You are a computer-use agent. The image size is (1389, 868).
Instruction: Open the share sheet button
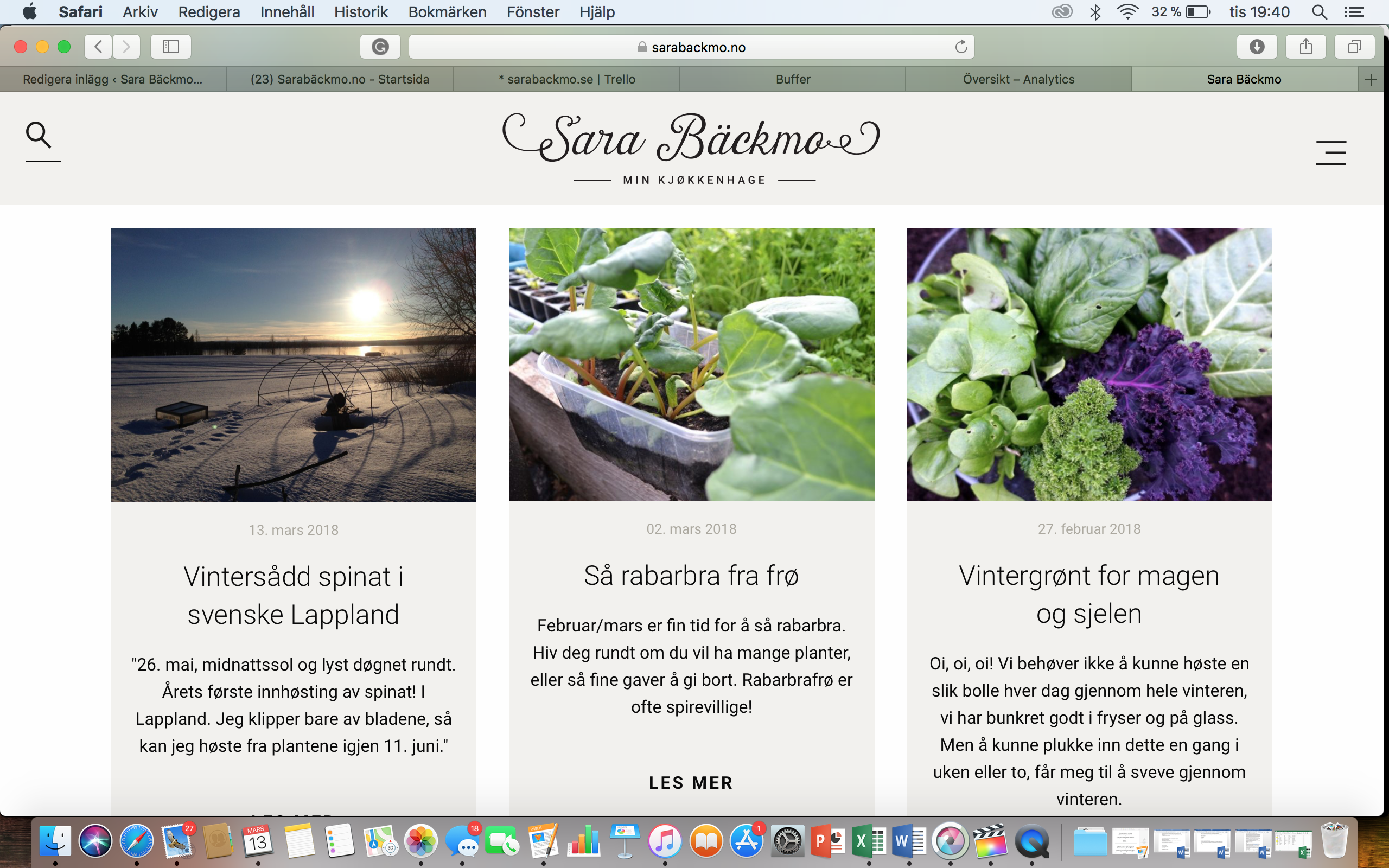point(1305,47)
